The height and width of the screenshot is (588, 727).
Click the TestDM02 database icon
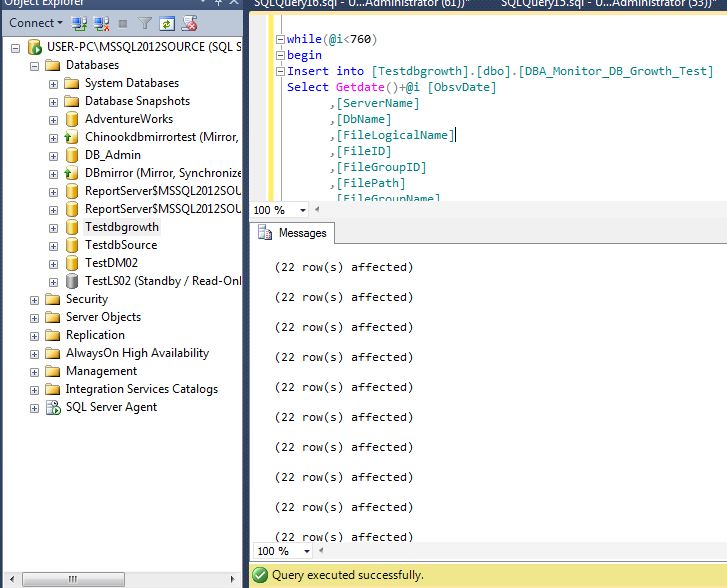coord(72,263)
